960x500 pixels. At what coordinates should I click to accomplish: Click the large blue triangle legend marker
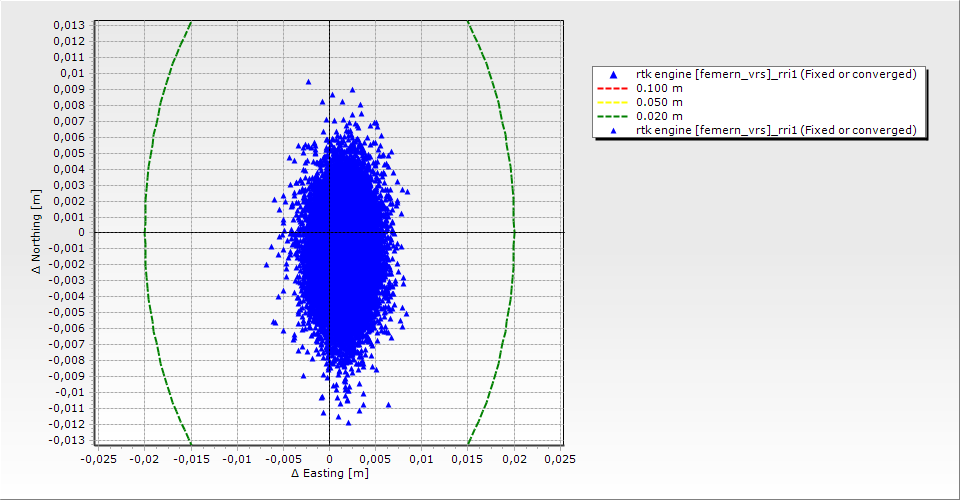(x=613, y=75)
